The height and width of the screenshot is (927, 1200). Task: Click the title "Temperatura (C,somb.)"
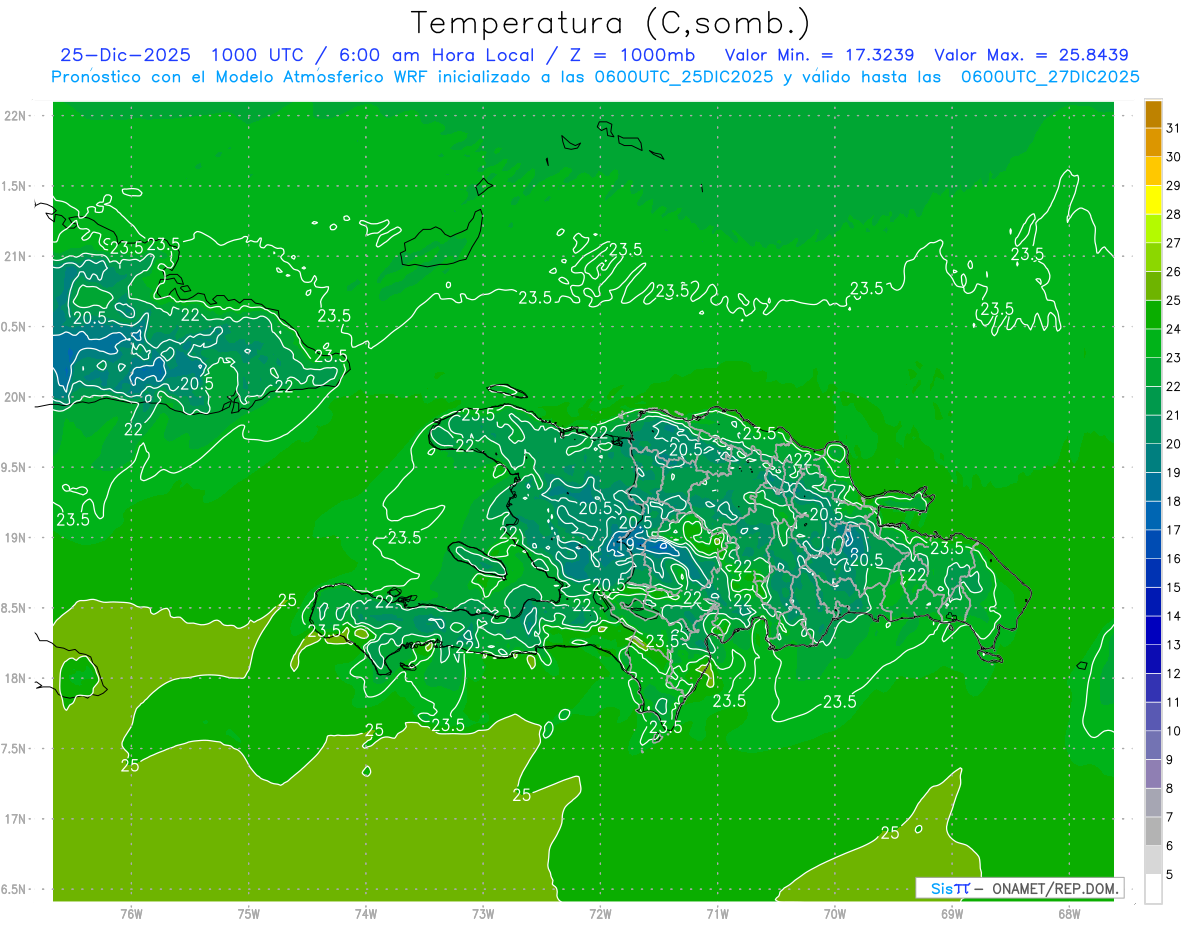click(x=610, y=23)
